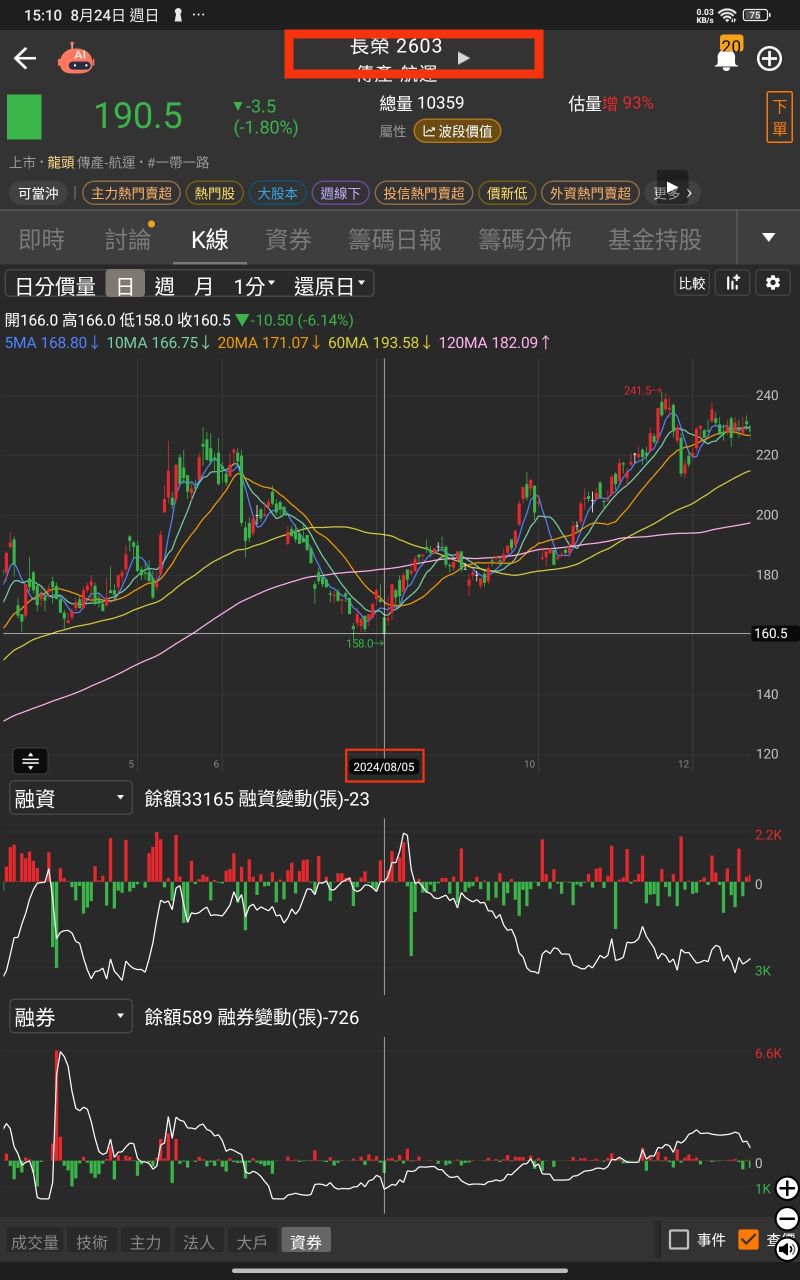Switch to the 討論 tab
The image size is (800, 1280).
(x=128, y=239)
